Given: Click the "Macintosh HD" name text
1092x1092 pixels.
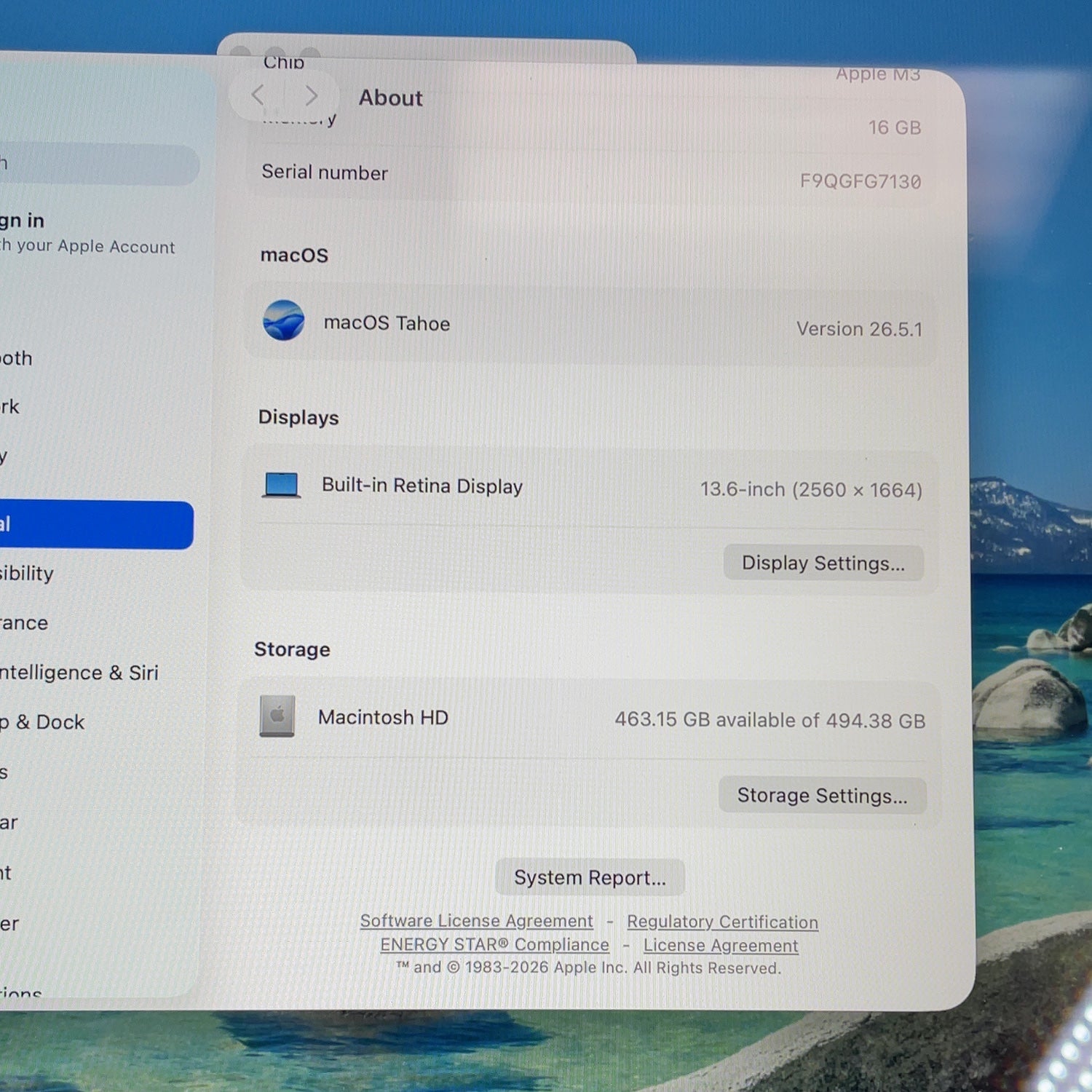Looking at the screenshot, I should [383, 717].
